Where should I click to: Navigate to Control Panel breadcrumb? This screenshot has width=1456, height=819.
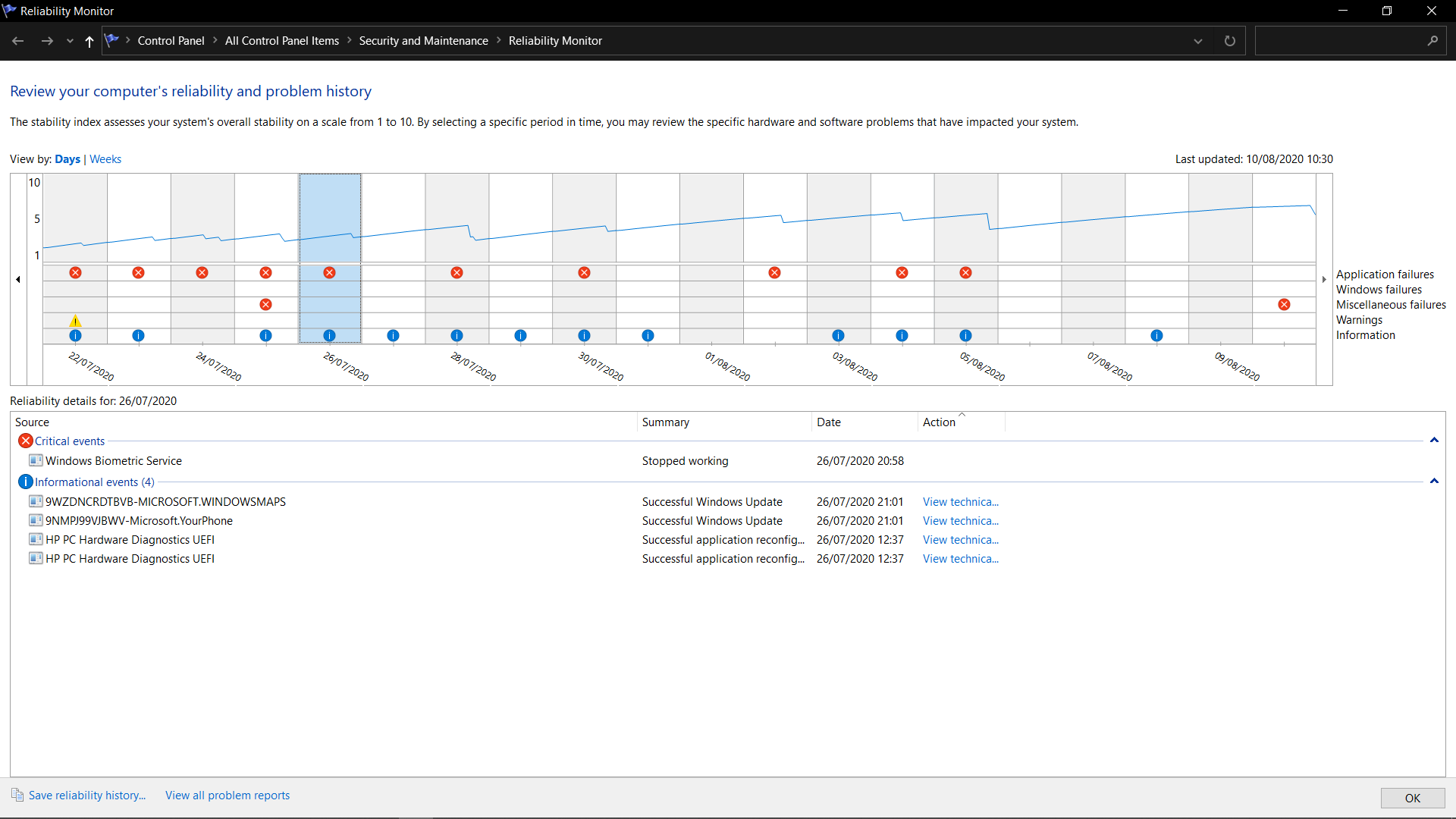(x=171, y=41)
